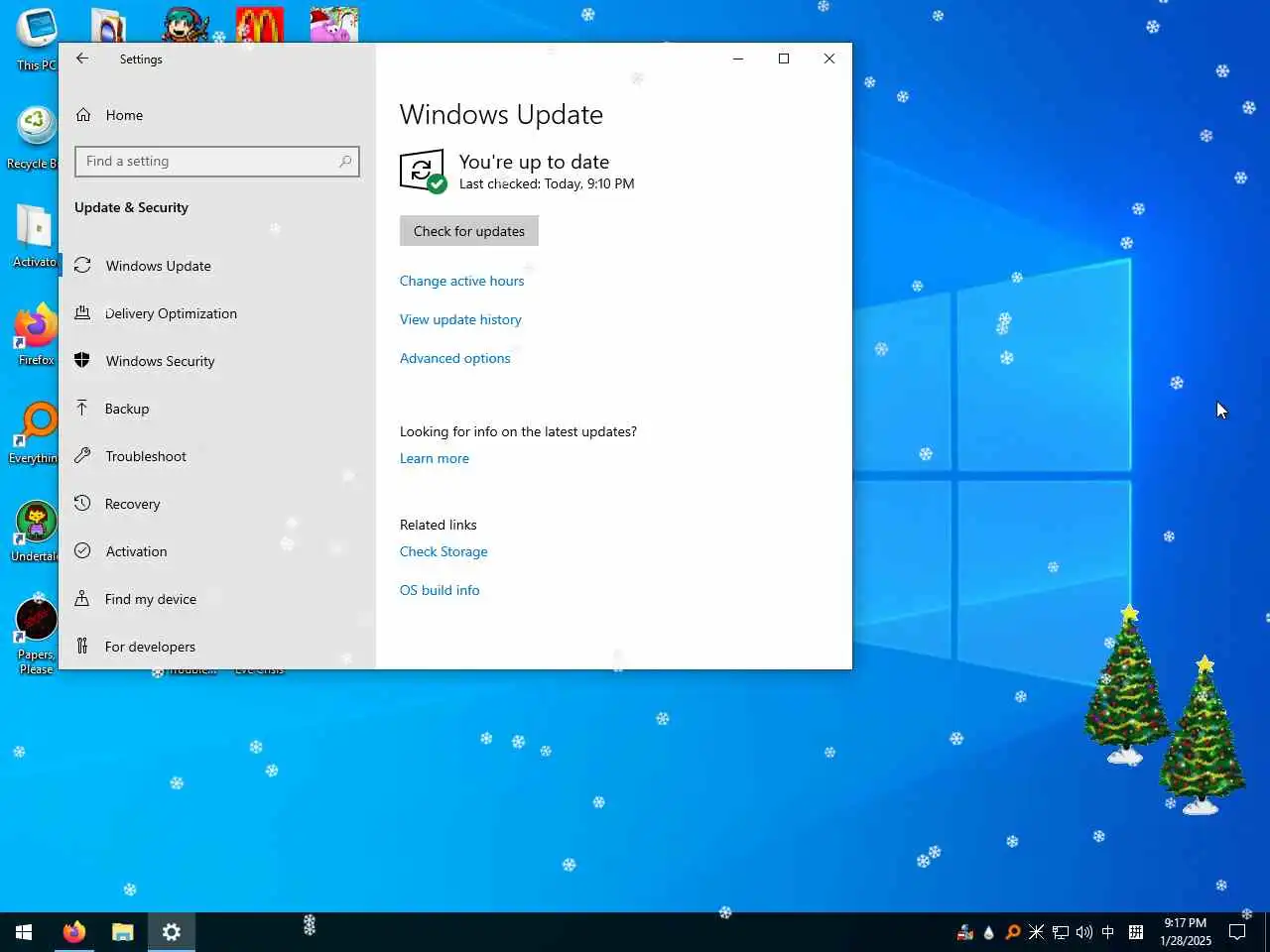
Task: Click the Find a setting search box
Action: tap(217, 162)
